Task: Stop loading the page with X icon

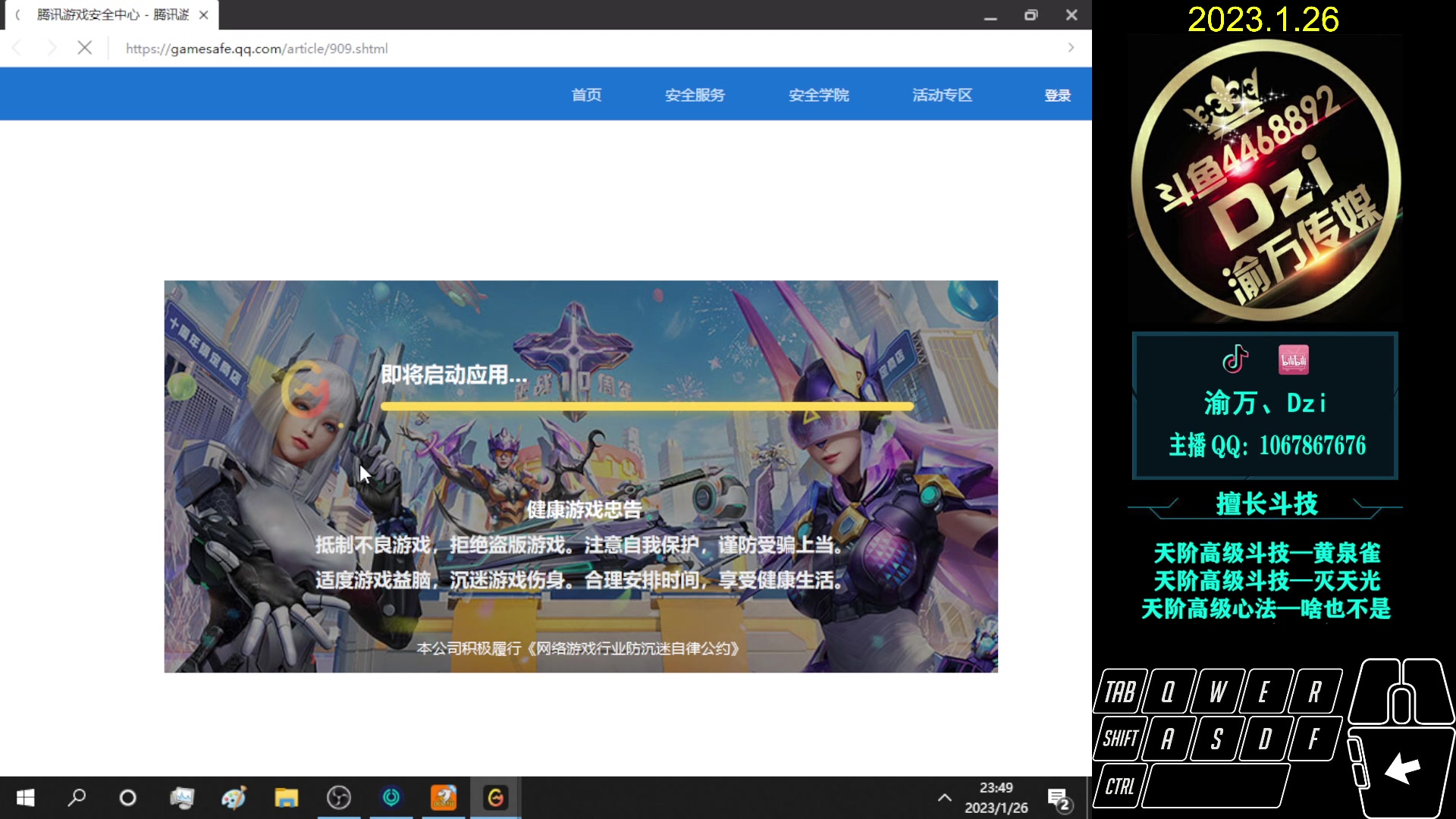Action: pos(85,48)
